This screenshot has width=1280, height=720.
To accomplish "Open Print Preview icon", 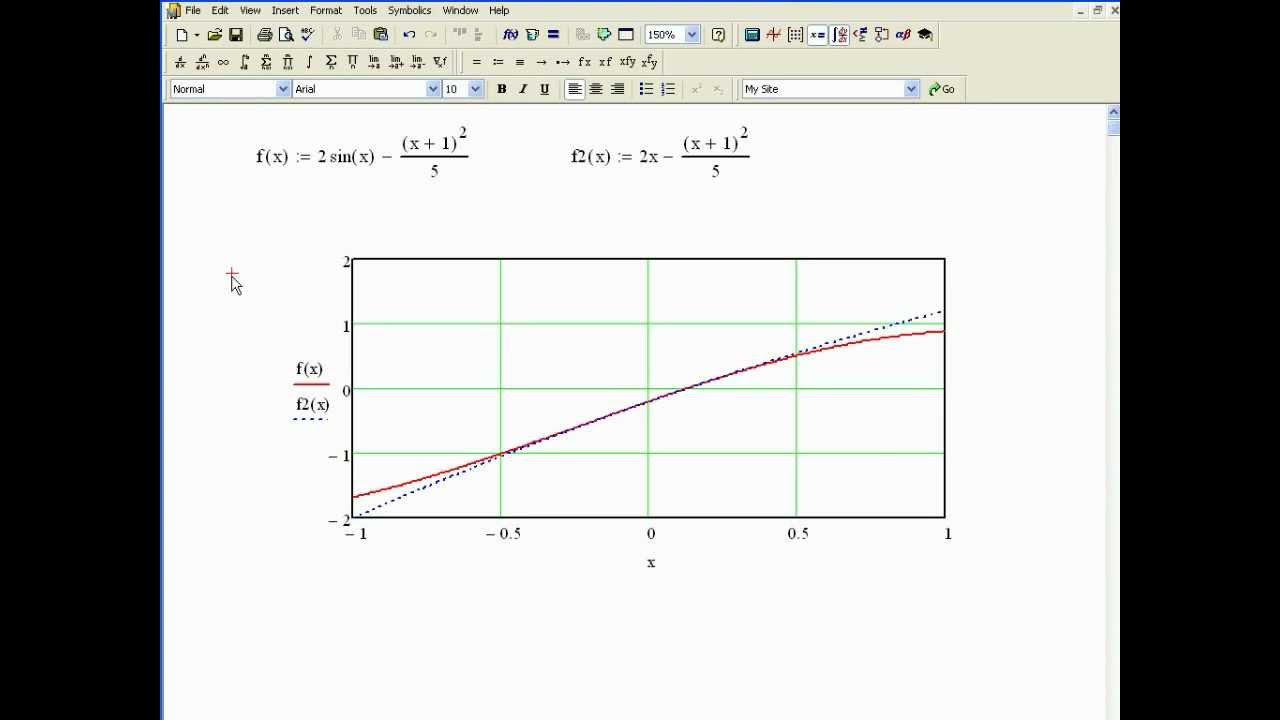I will pyautogui.click(x=286, y=35).
